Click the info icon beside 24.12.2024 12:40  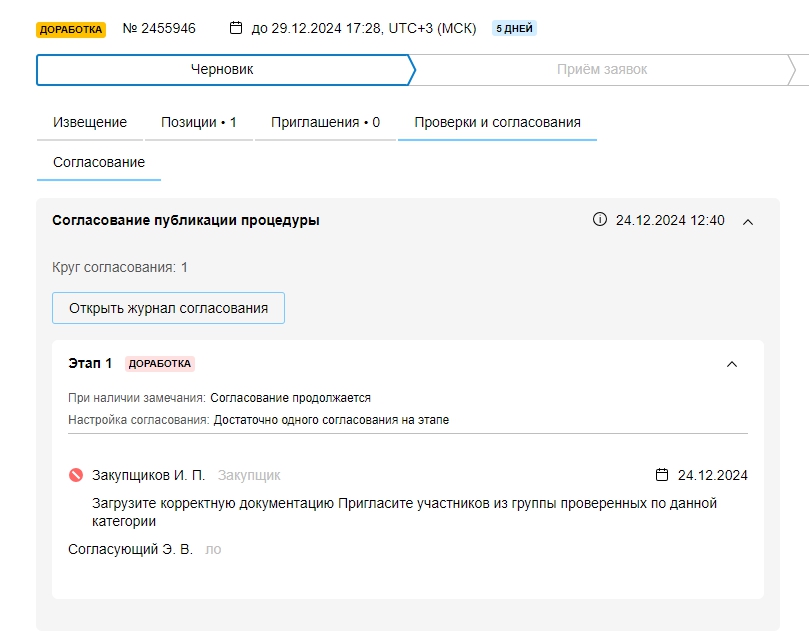click(x=600, y=220)
